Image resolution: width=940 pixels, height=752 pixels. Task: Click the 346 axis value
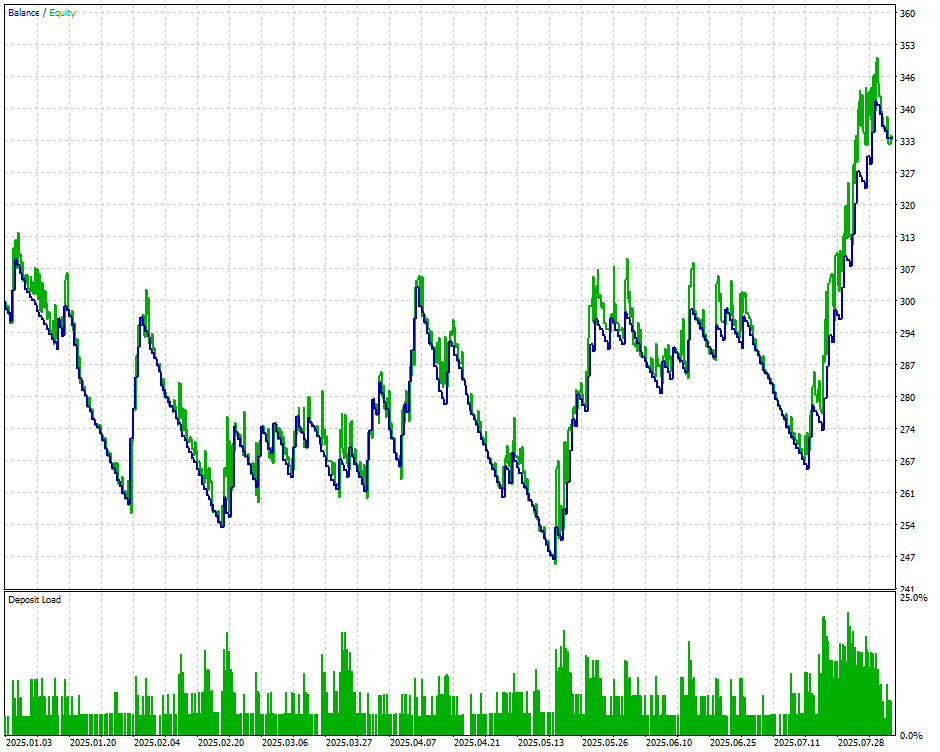coord(908,77)
